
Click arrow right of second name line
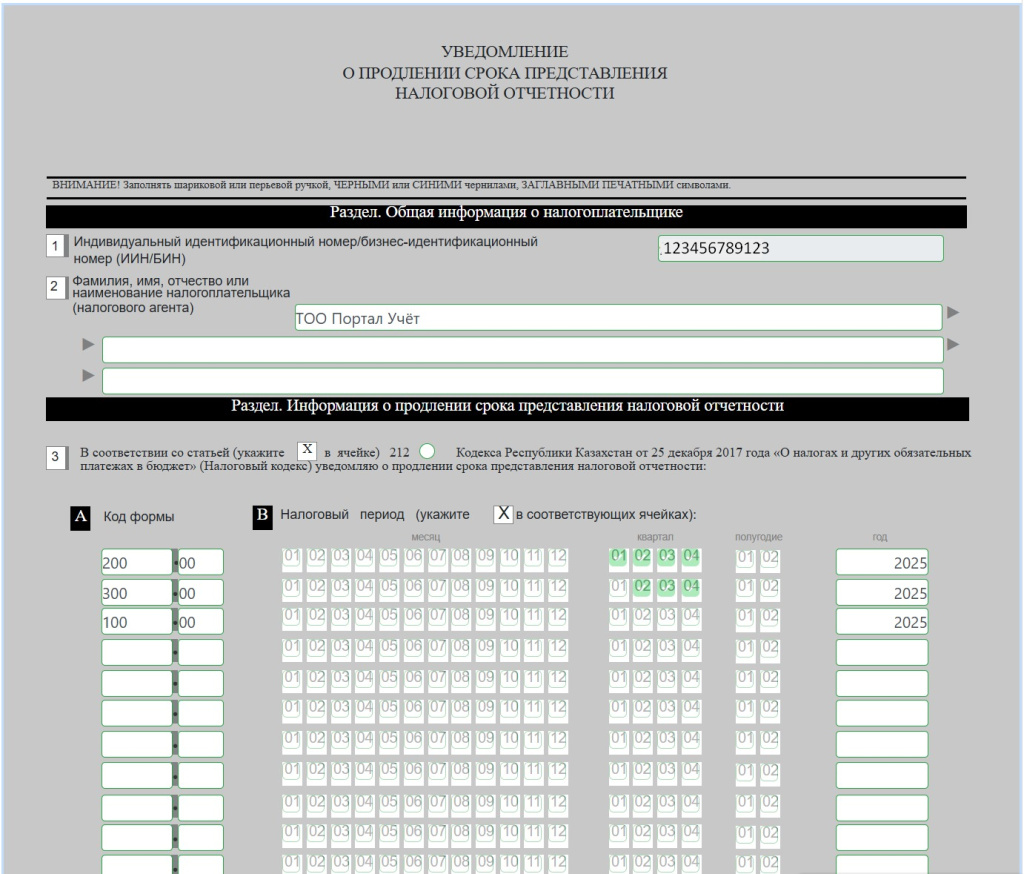(953, 345)
